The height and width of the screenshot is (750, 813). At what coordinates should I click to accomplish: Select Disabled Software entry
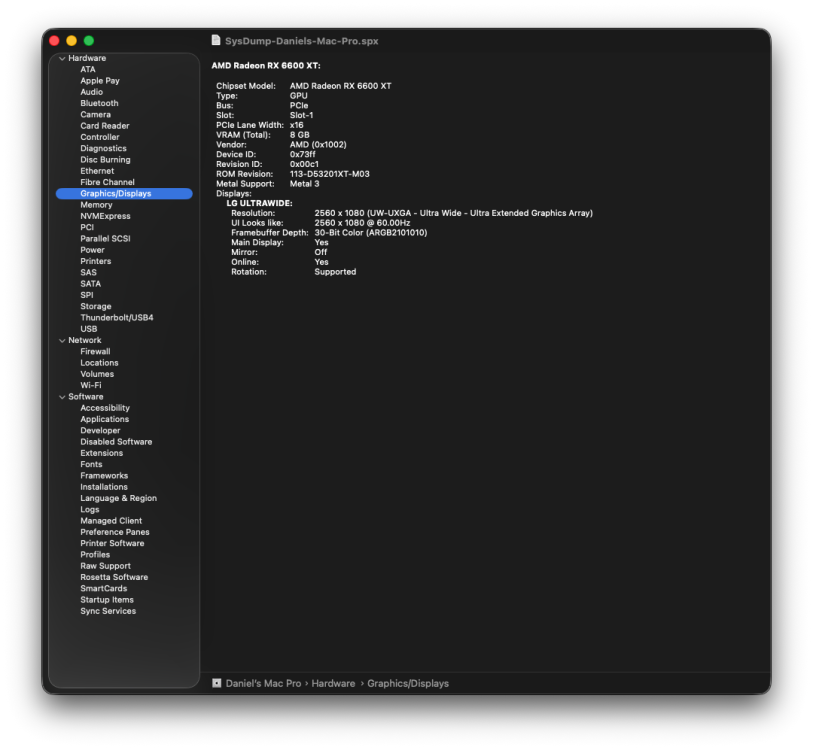tap(116, 442)
